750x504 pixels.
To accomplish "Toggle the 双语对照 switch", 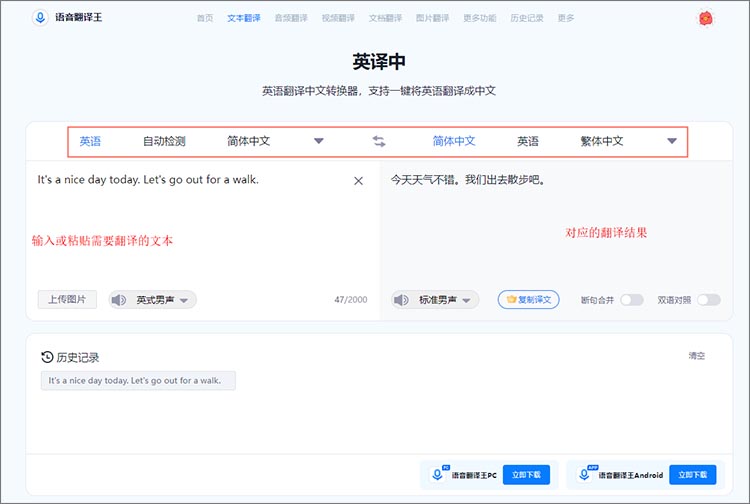I will 708,300.
